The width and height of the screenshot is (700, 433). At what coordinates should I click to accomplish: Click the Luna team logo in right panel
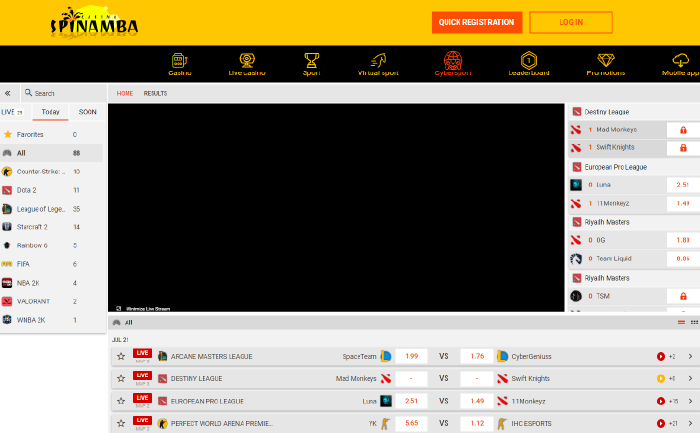click(x=576, y=184)
